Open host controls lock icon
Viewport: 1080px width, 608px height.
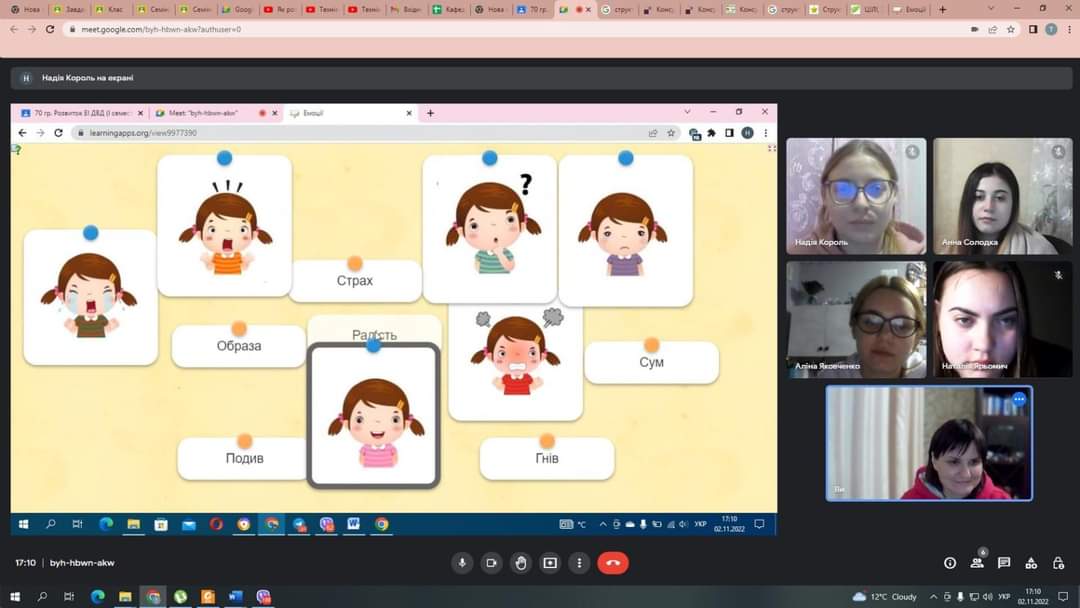click(1058, 563)
